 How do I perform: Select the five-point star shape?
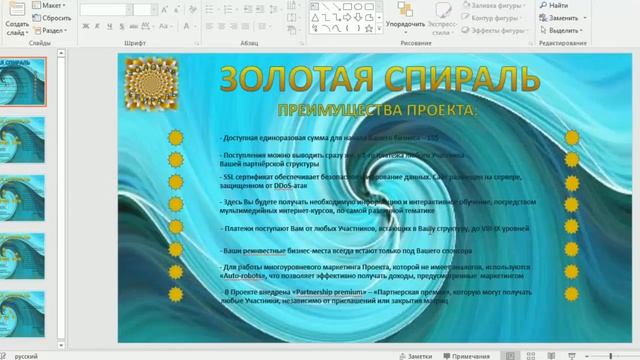pos(369,29)
